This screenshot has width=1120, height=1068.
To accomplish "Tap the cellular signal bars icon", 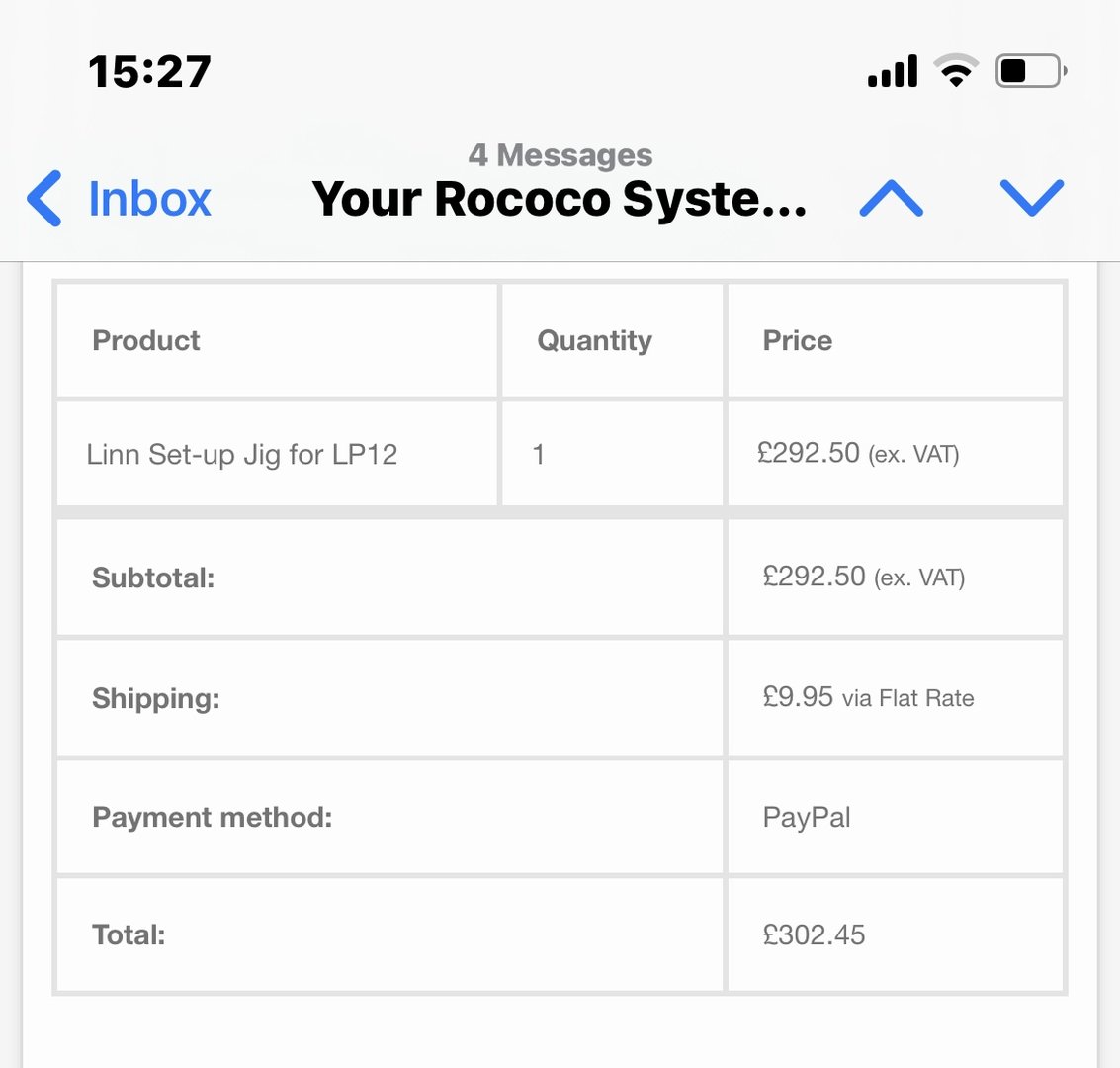I will [893, 72].
